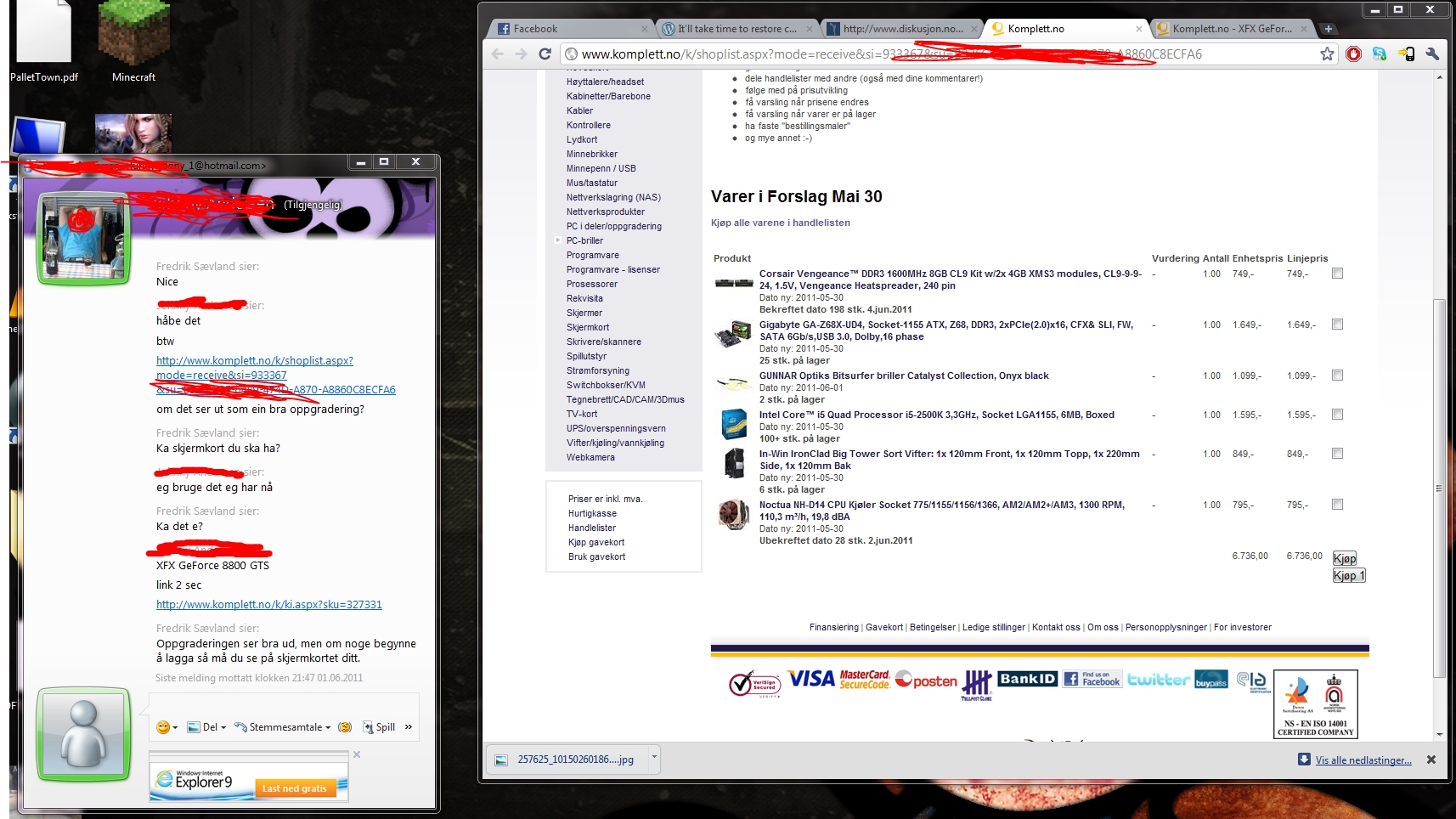1456x819 pixels.
Task: Click the Kjøp button
Action: tap(1345, 558)
